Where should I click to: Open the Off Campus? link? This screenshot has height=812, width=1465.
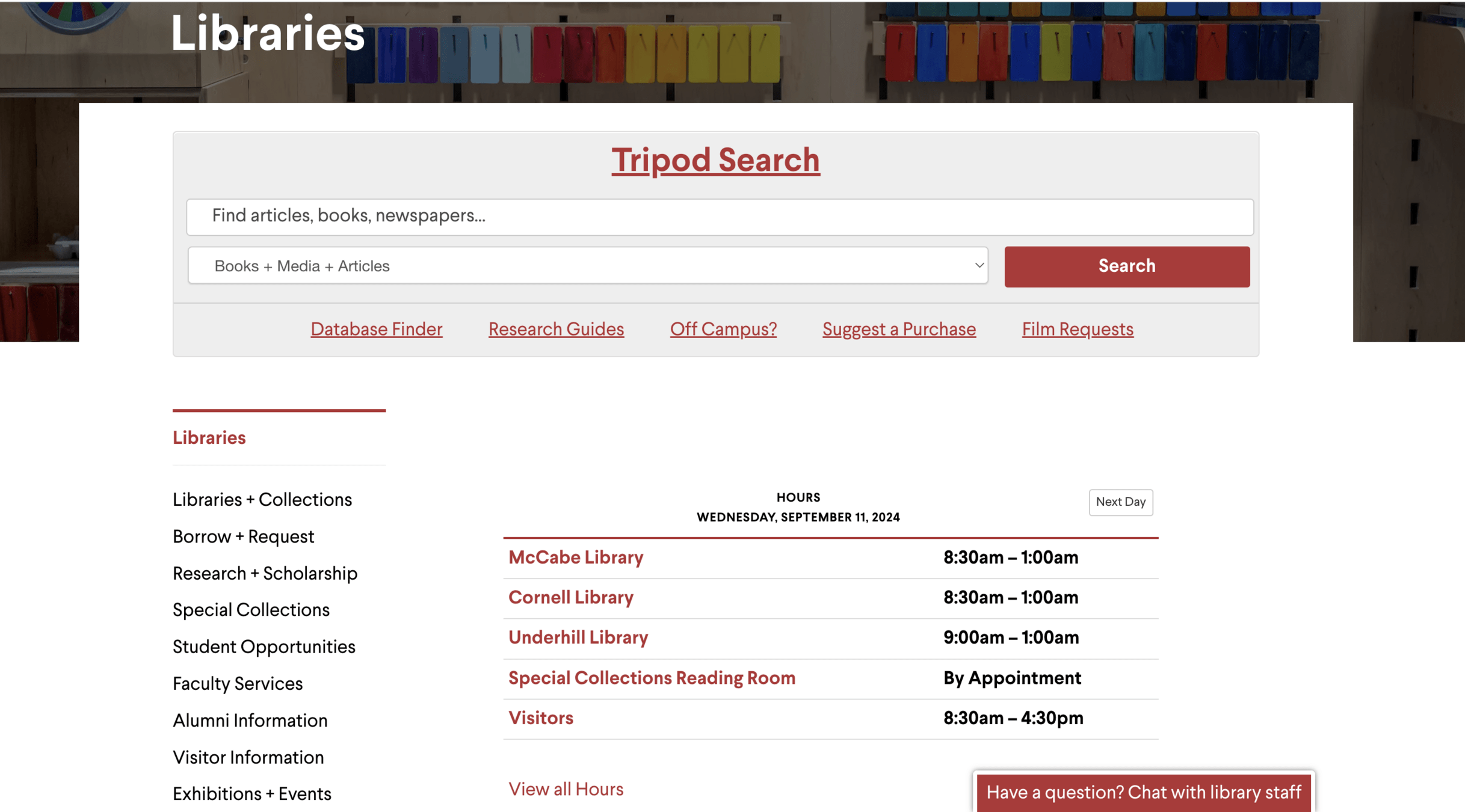coord(723,329)
